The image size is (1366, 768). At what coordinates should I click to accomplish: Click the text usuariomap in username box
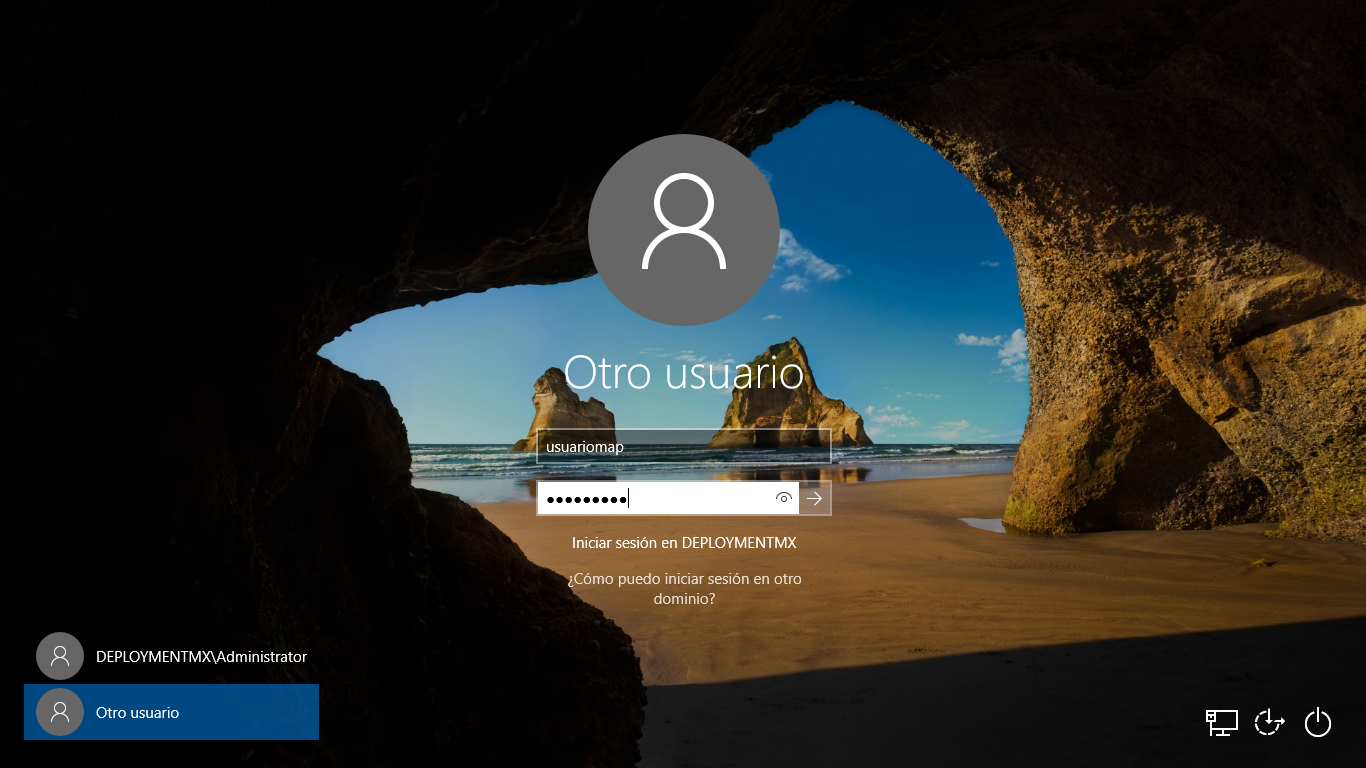tap(585, 447)
